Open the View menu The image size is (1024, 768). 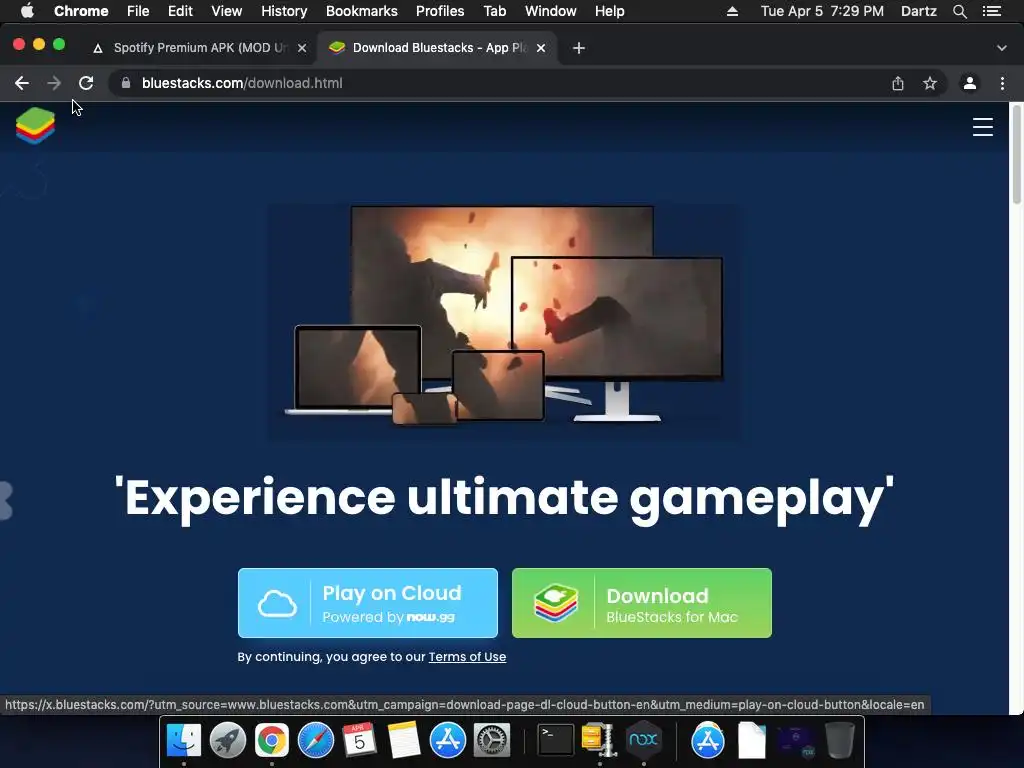(227, 11)
